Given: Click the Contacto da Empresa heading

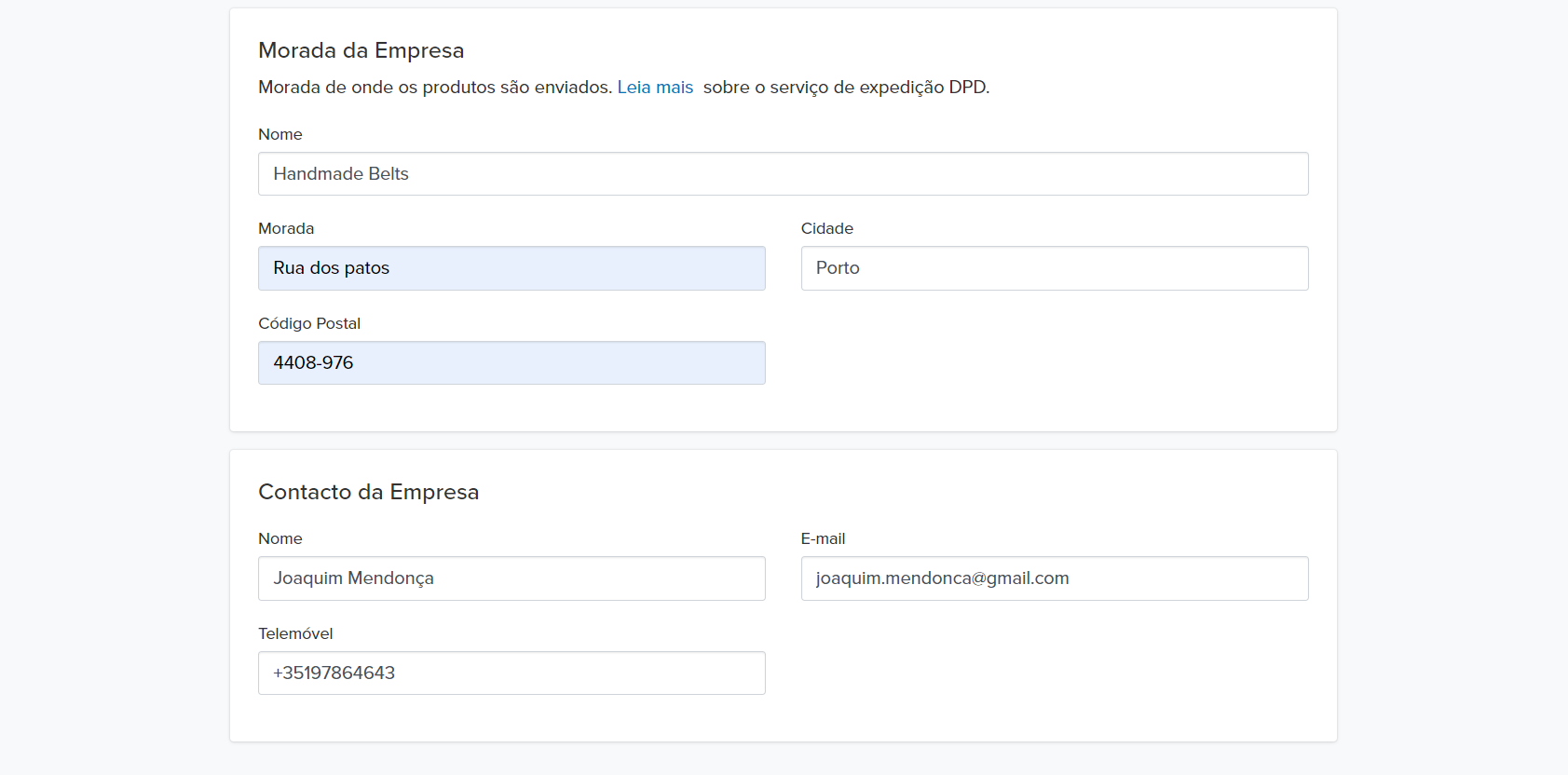Looking at the screenshot, I should [x=368, y=492].
